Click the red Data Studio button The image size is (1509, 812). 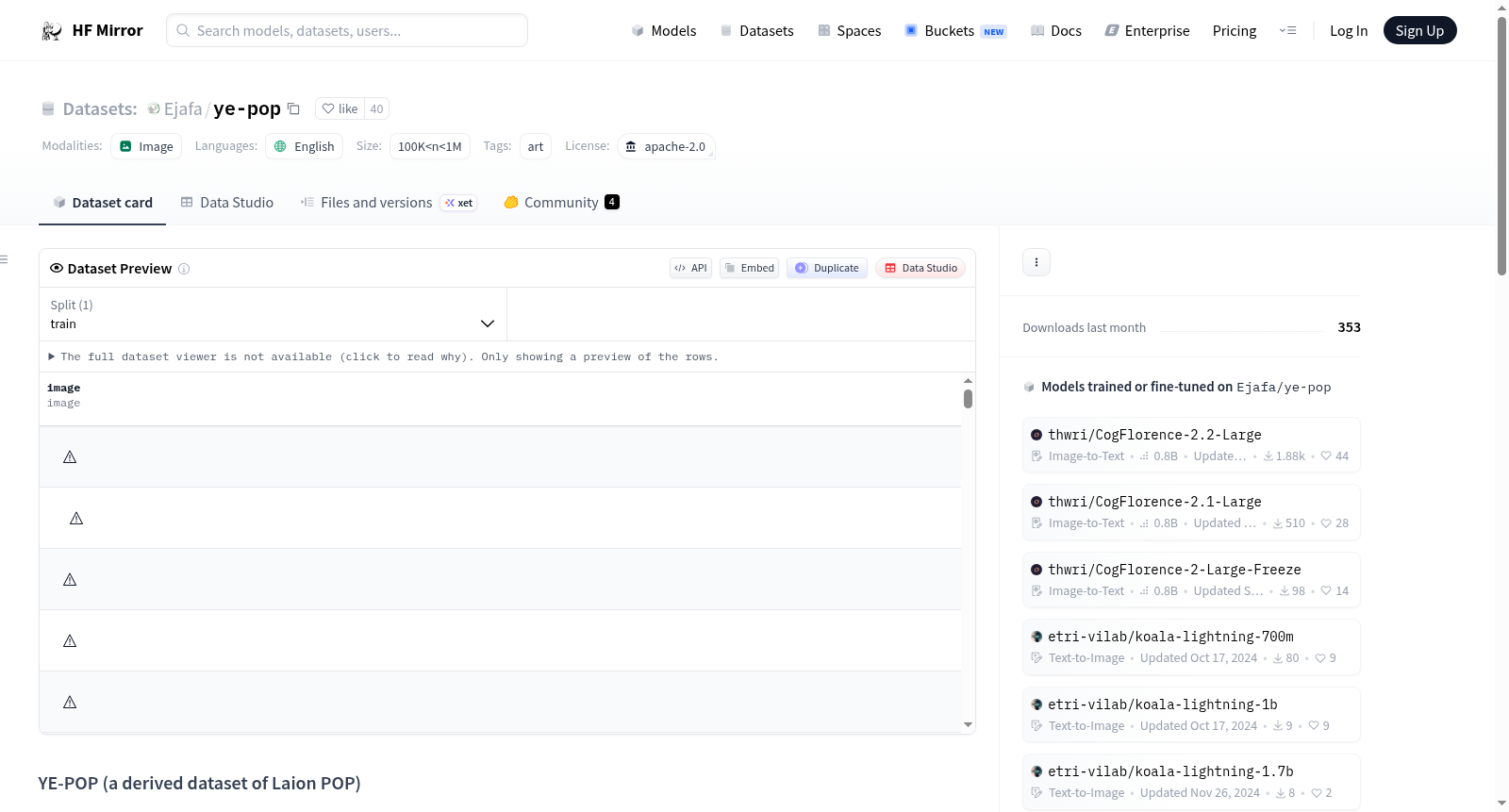[920, 268]
